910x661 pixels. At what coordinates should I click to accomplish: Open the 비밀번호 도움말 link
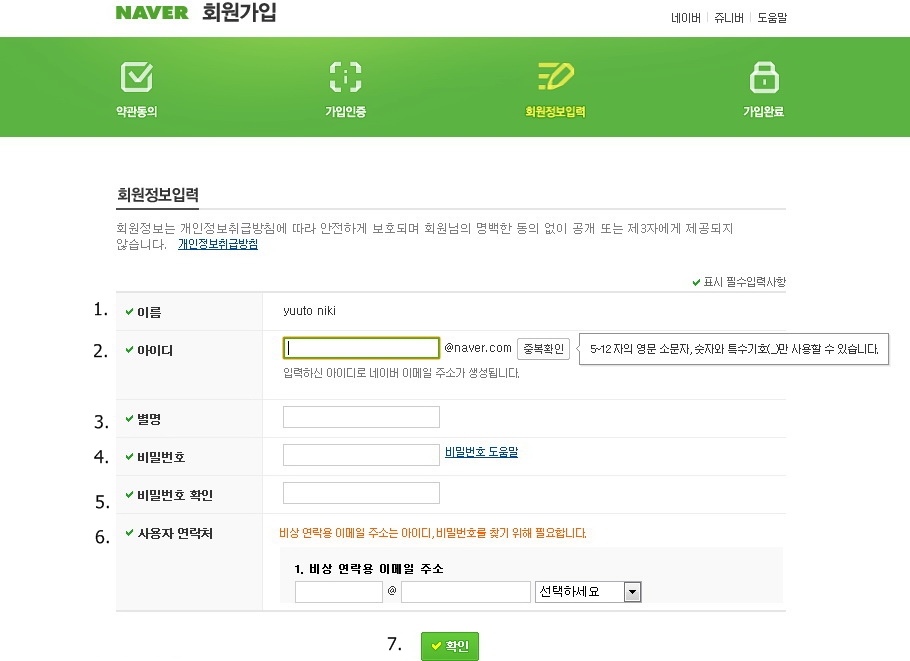(481, 451)
